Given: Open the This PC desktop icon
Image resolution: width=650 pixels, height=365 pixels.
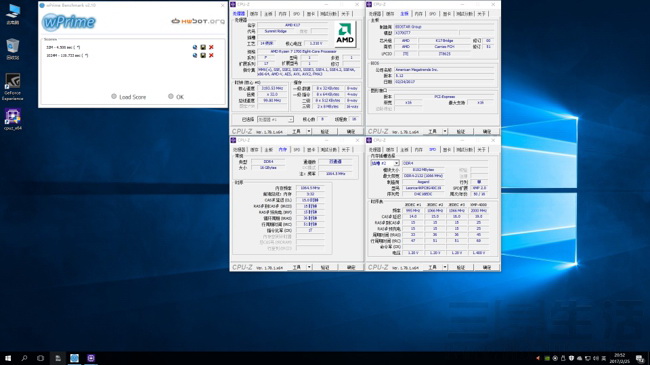Looking at the screenshot, I should click(13, 14).
